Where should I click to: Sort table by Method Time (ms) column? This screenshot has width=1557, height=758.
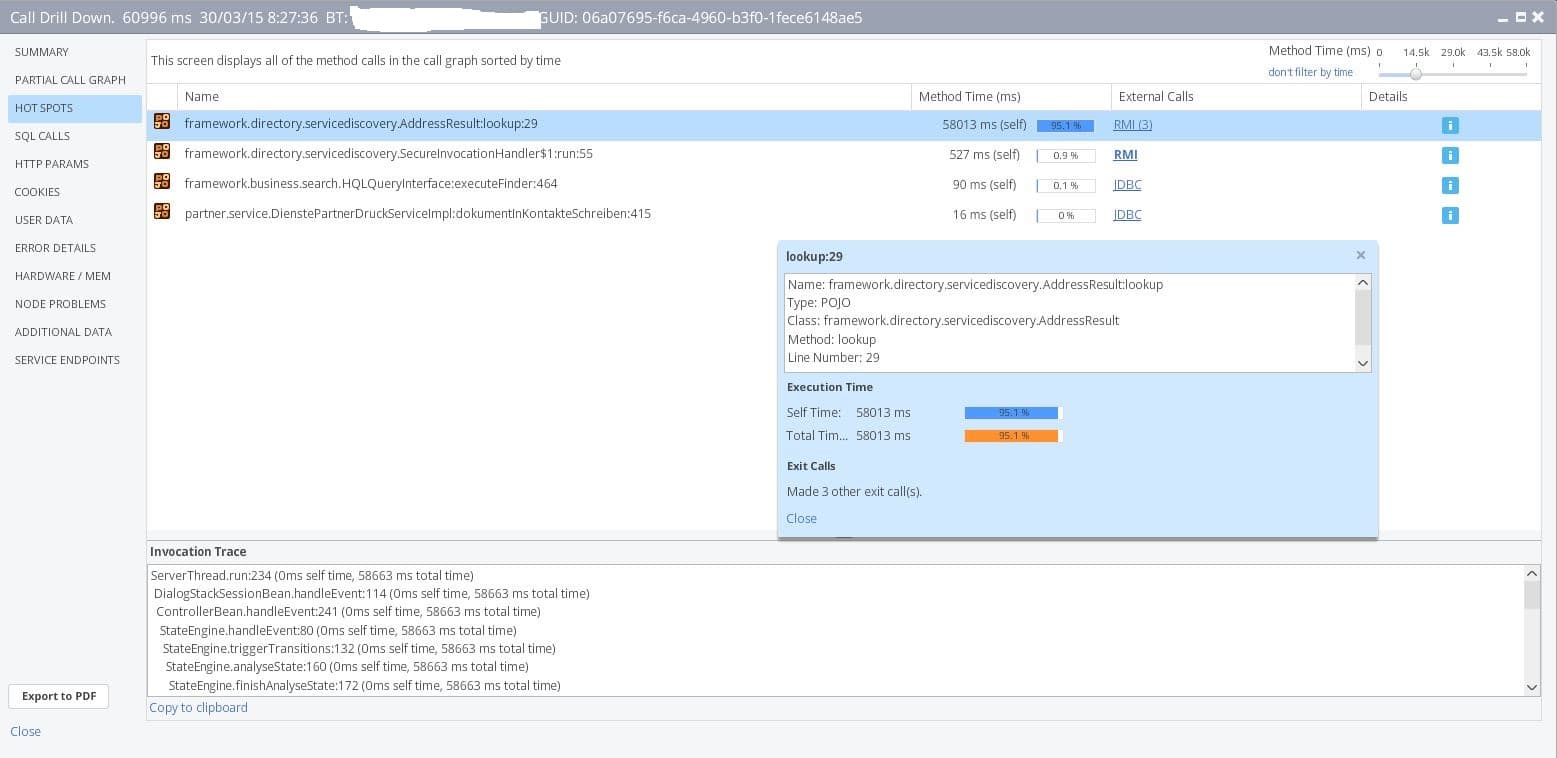point(969,97)
